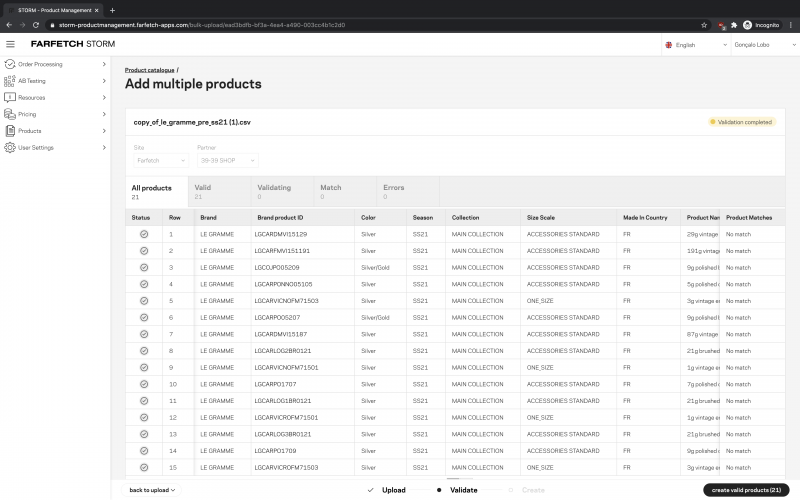Open the English language dropdown
Screen dimensions: 800x500
click(x=696, y=45)
